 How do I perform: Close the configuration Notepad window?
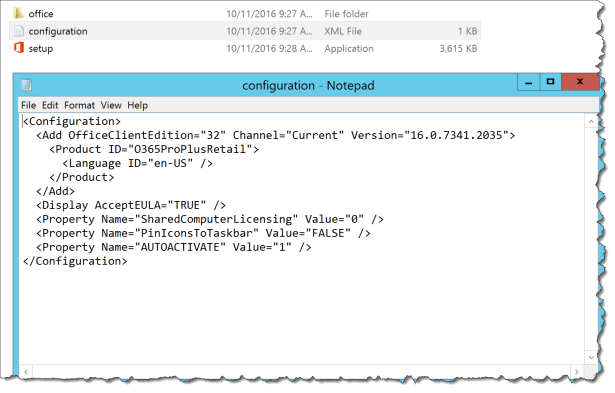point(580,82)
